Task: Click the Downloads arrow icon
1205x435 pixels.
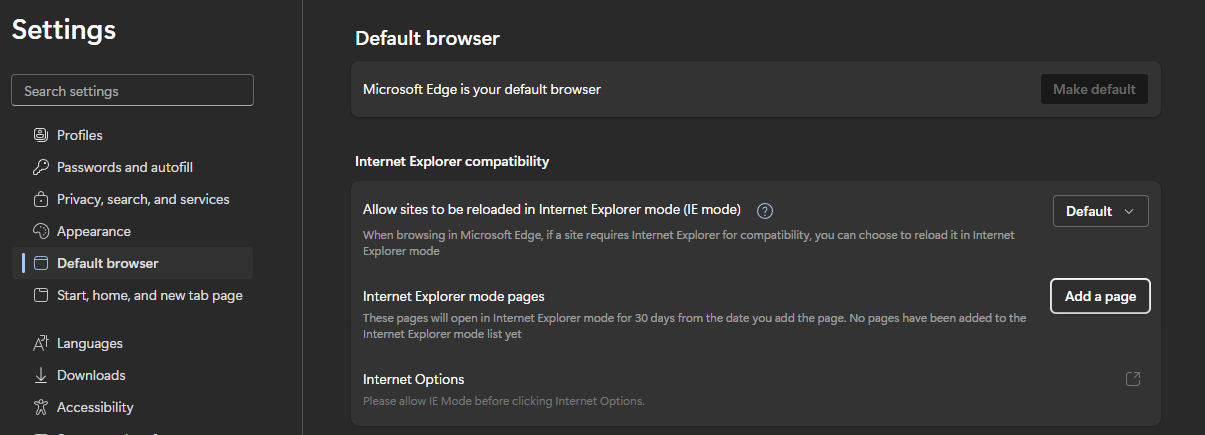Action: click(x=41, y=375)
